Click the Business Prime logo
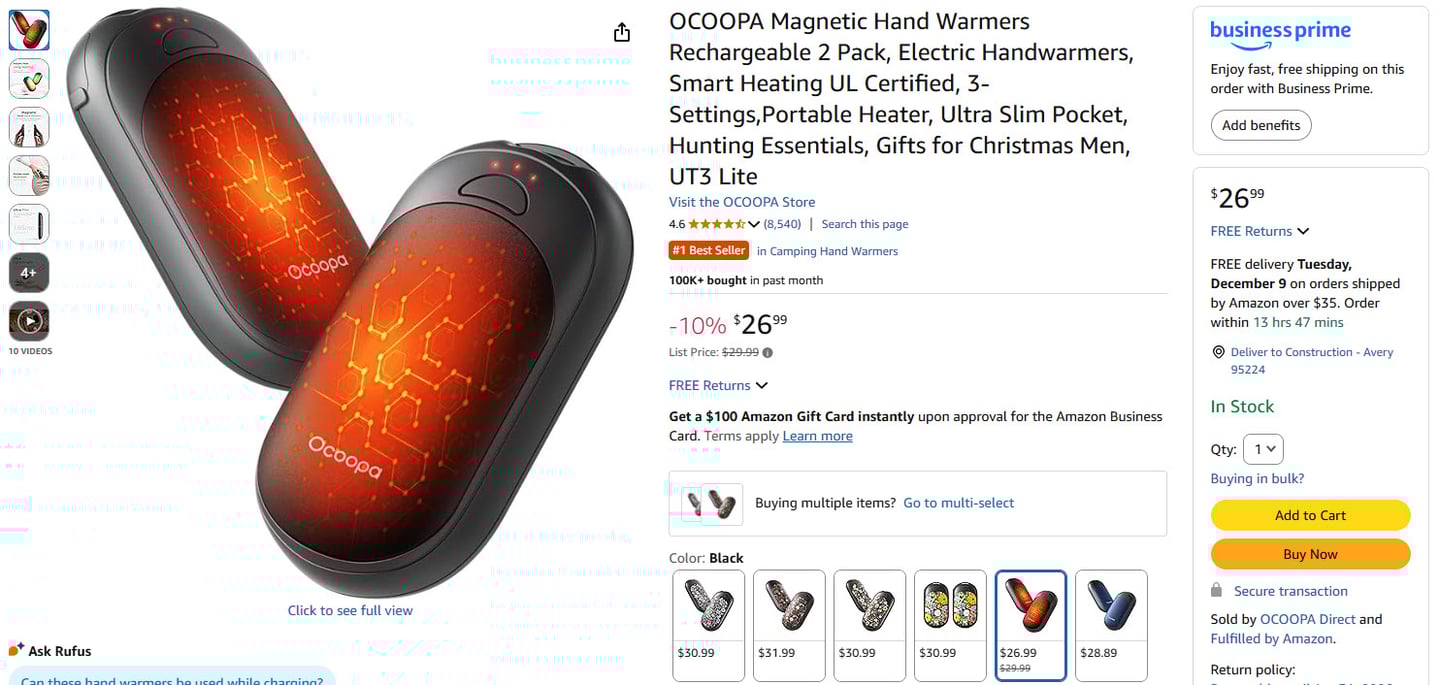1440x685 pixels. tap(1280, 32)
